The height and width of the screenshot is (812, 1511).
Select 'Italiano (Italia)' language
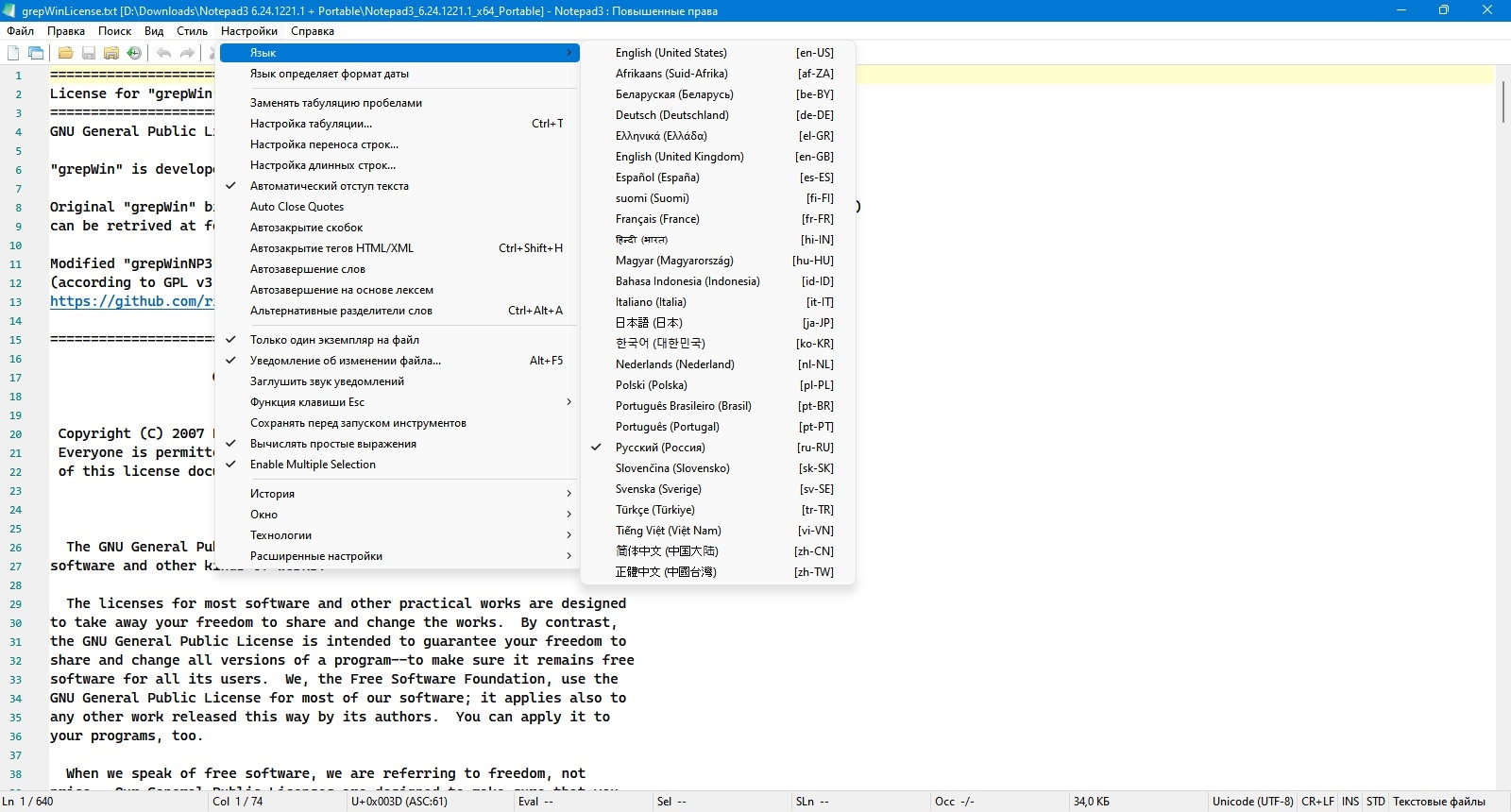(718, 302)
